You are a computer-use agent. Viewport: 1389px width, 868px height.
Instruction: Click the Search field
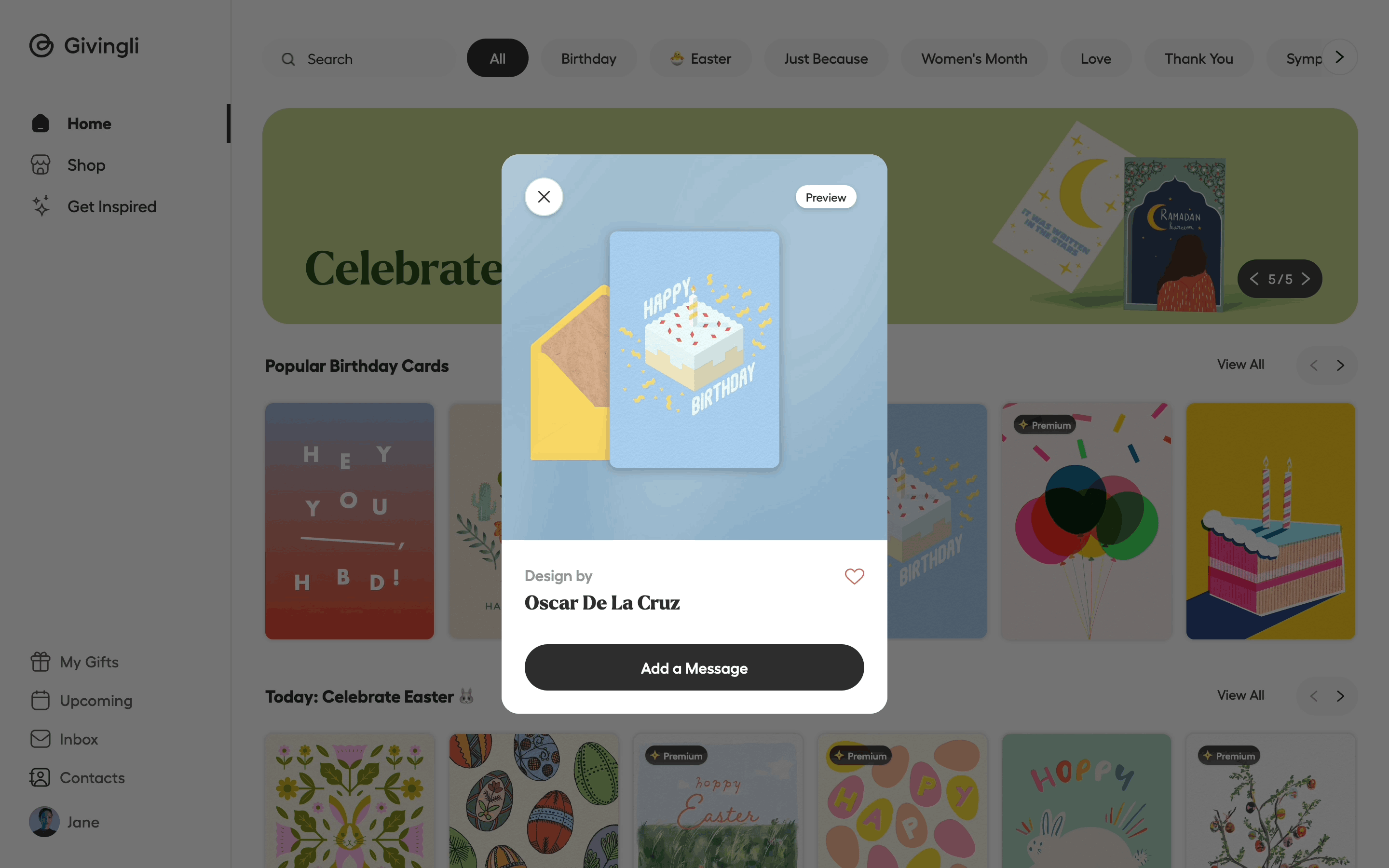359,58
